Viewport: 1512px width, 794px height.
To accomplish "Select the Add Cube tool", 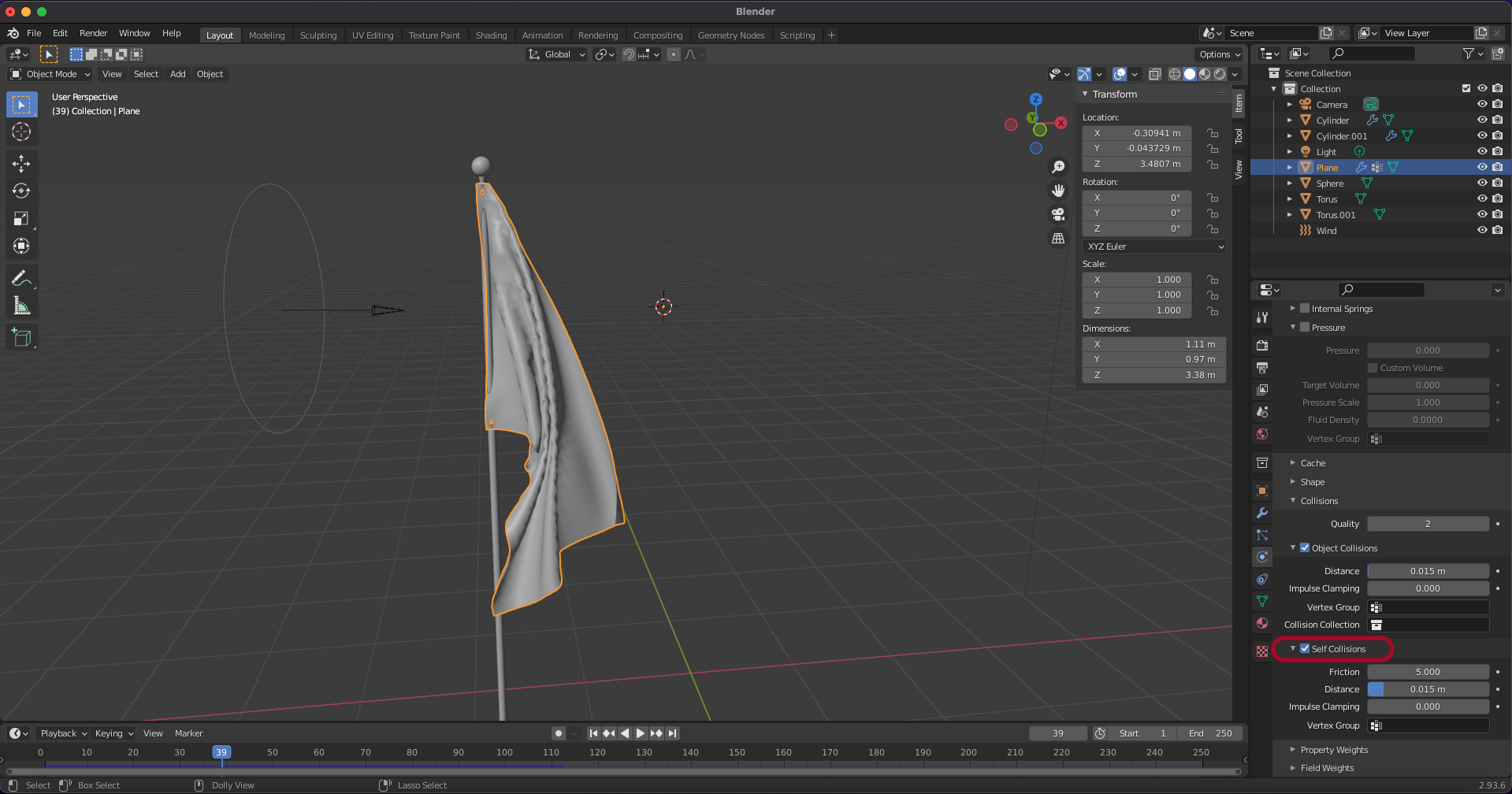I will click(21, 338).
